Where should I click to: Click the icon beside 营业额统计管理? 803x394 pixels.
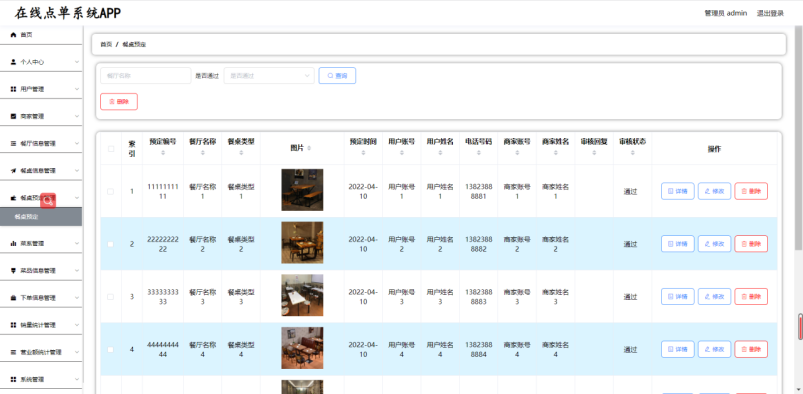click(x=13, y=352)
